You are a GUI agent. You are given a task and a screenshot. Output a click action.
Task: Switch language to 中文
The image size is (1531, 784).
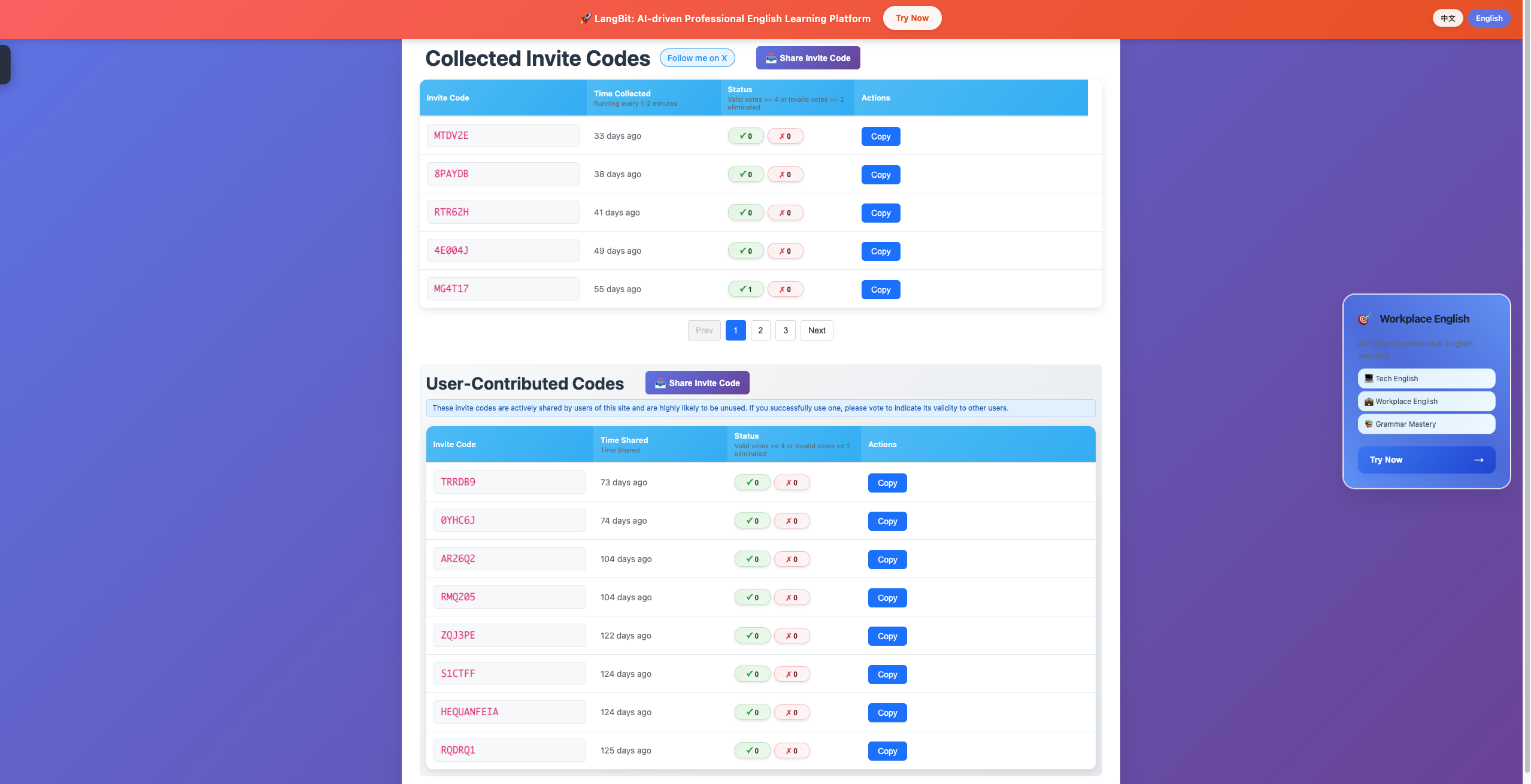1447,18
